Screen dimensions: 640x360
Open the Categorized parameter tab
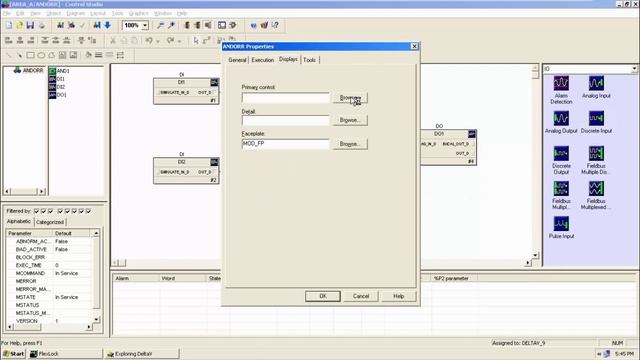click(50, 222)
